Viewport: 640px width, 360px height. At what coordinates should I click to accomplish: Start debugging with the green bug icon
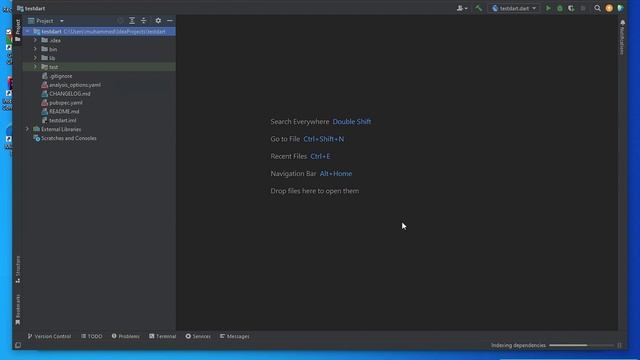point(560,8)
